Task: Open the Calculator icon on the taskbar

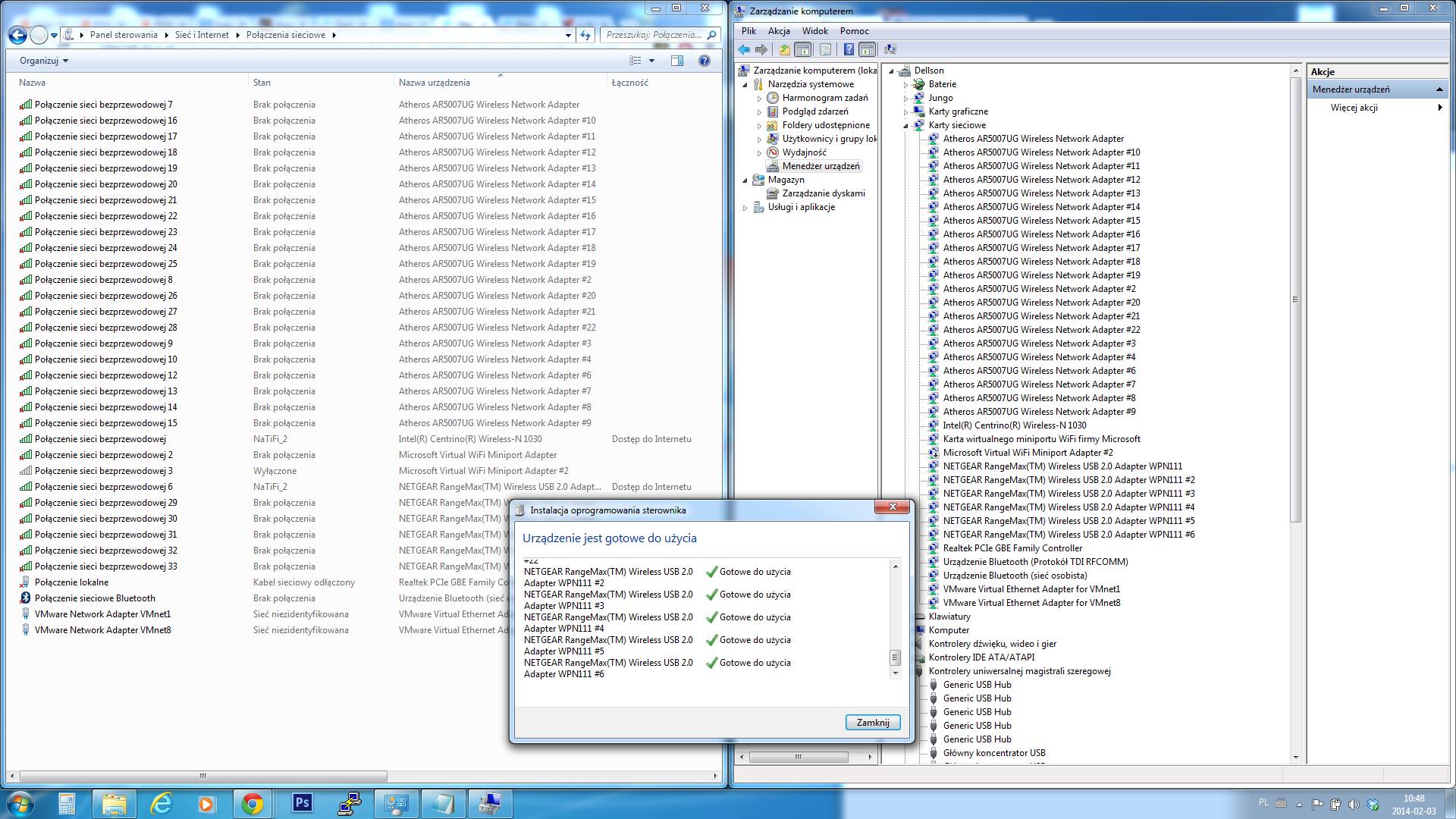Action: point(67,803)
